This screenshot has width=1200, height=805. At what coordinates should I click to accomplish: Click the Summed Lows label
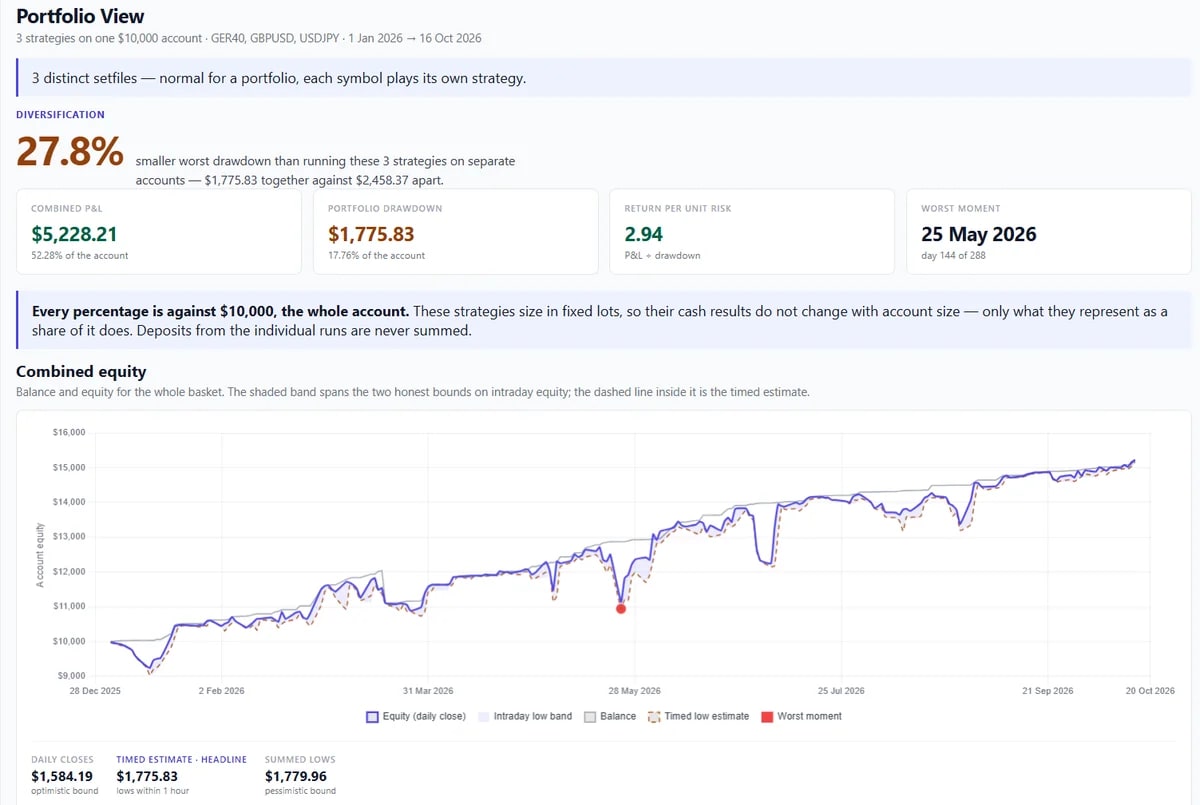(298, 760)
